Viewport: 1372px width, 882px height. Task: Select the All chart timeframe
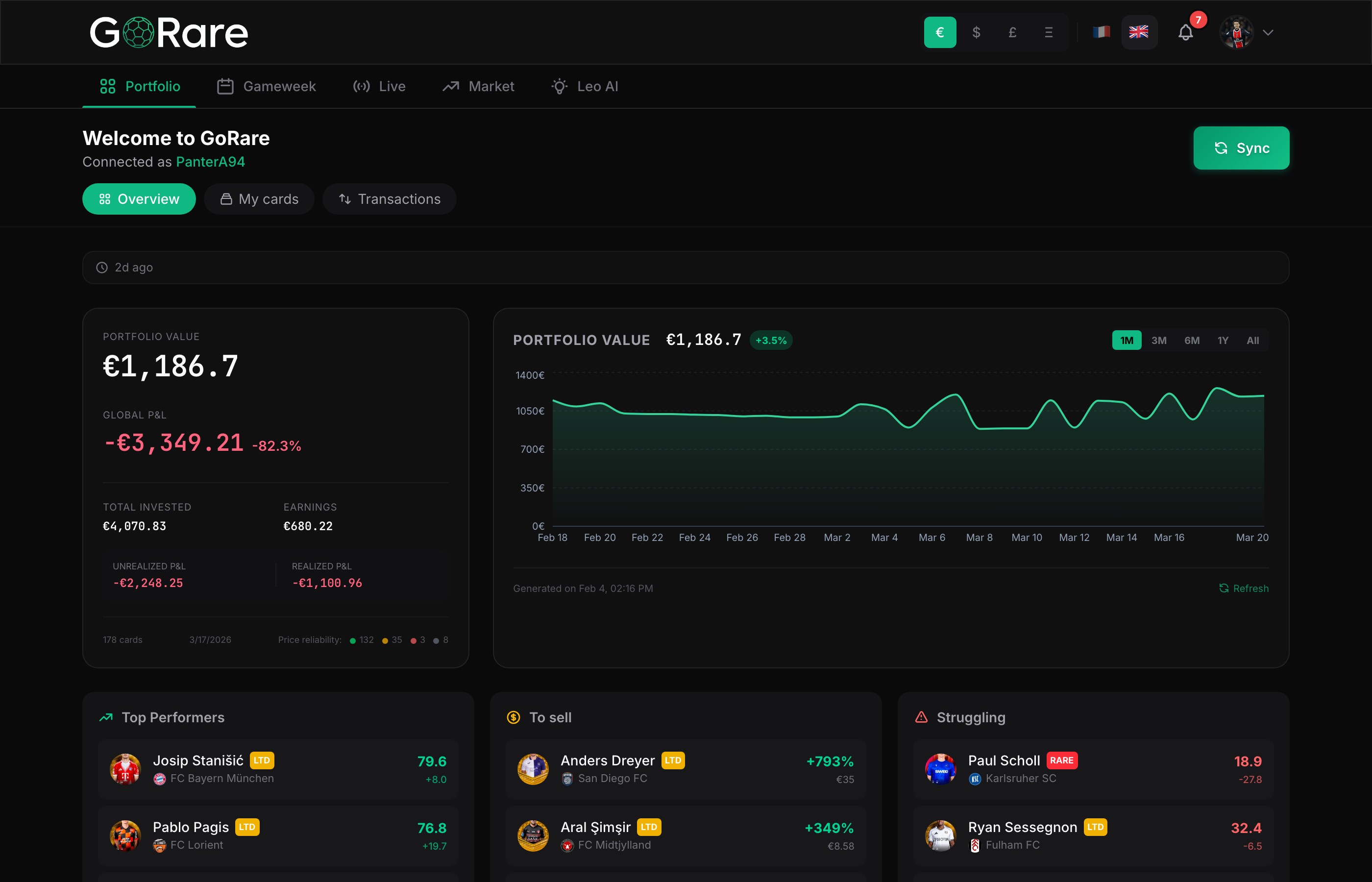click(1253, 340)
